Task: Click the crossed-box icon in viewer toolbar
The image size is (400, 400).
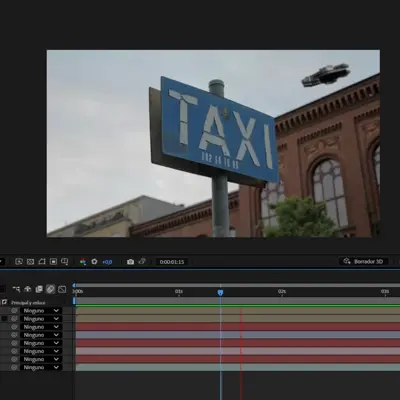Action: click(x=30, y=262)
